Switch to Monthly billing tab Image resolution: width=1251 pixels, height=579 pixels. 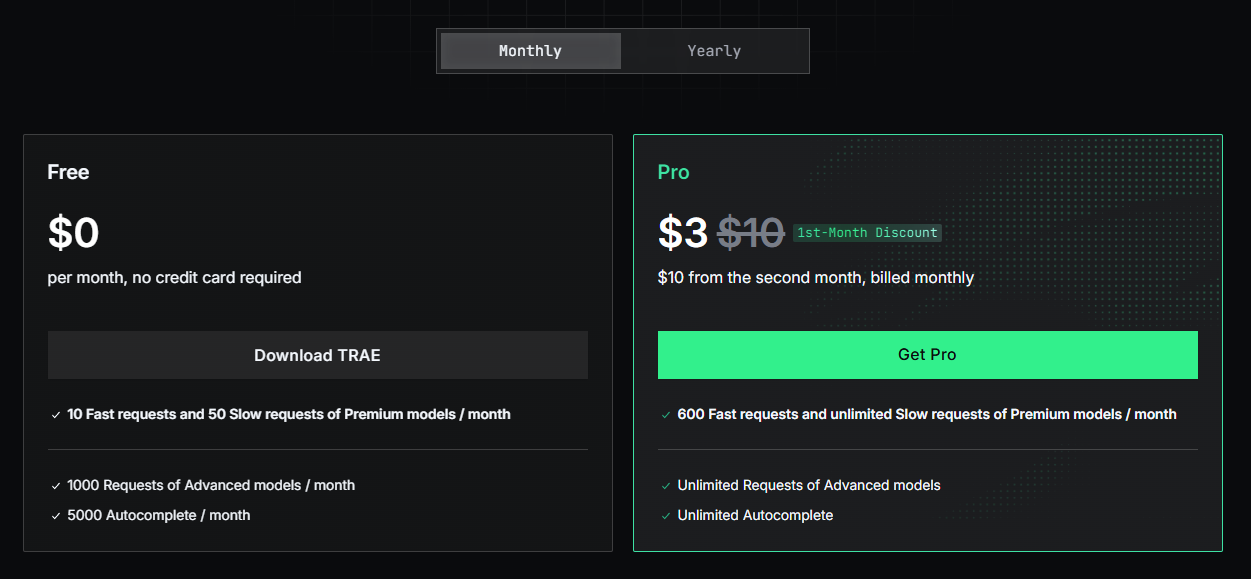pos(530,51)
